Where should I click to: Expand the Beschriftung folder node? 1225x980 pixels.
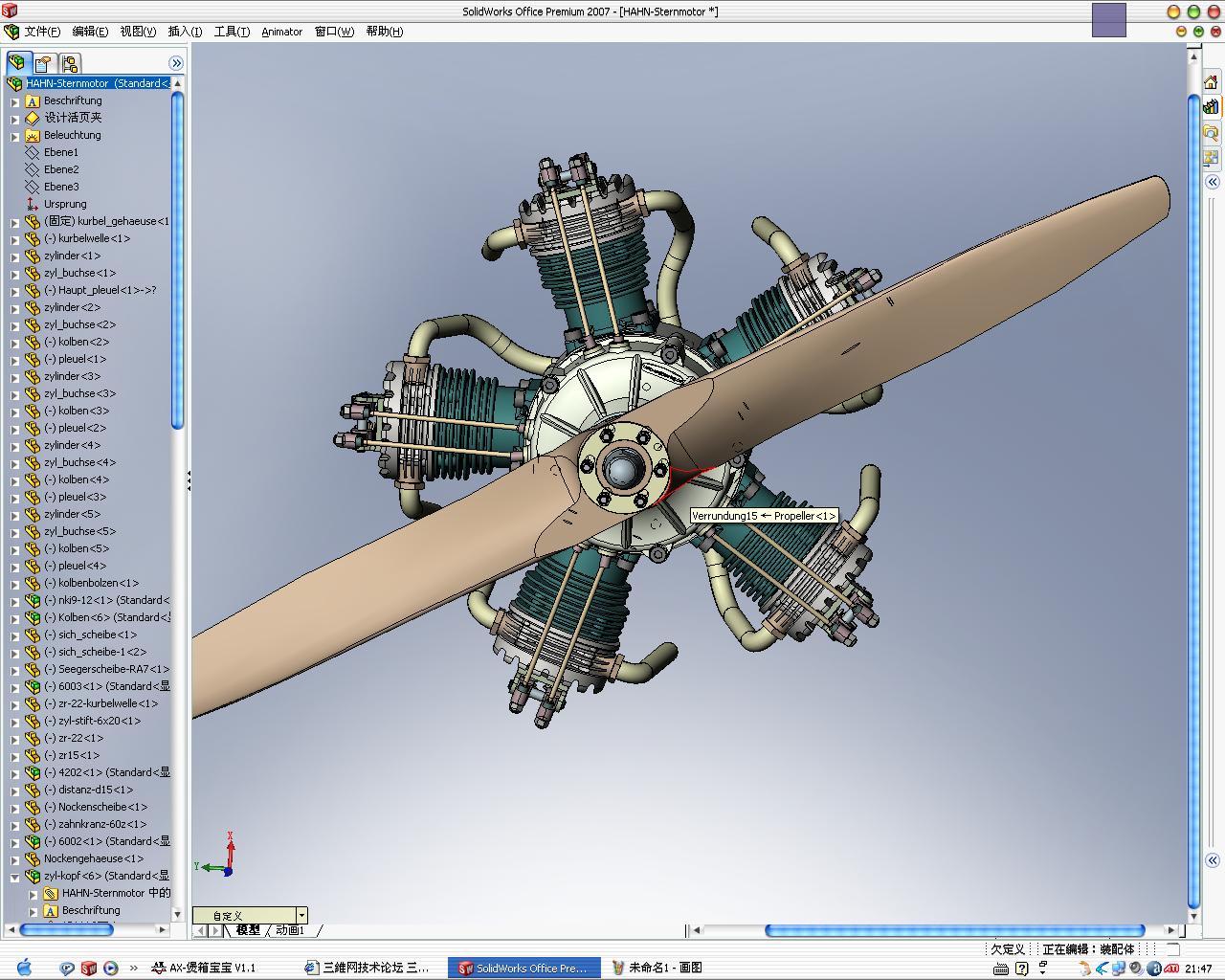(x=15, y=100)
